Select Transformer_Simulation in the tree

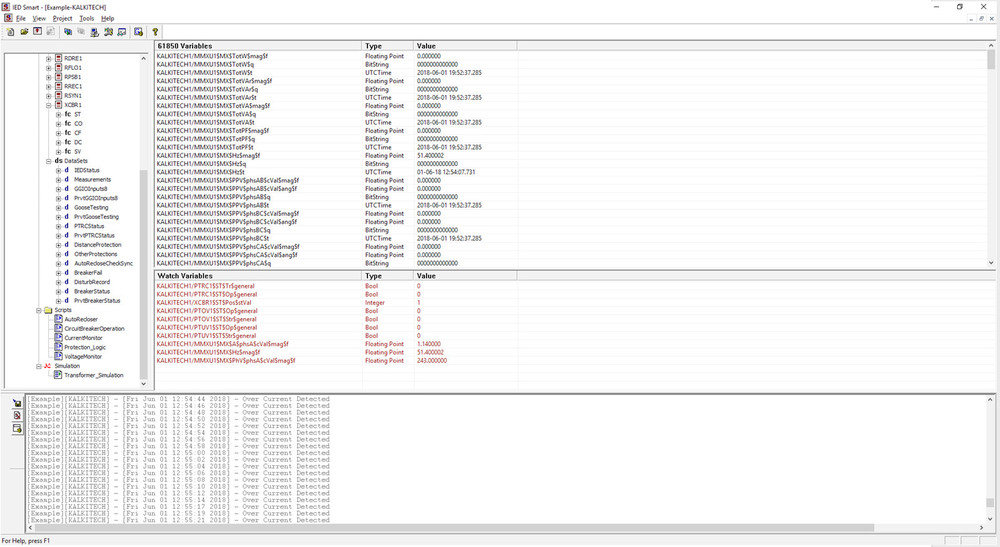(94, 375)
